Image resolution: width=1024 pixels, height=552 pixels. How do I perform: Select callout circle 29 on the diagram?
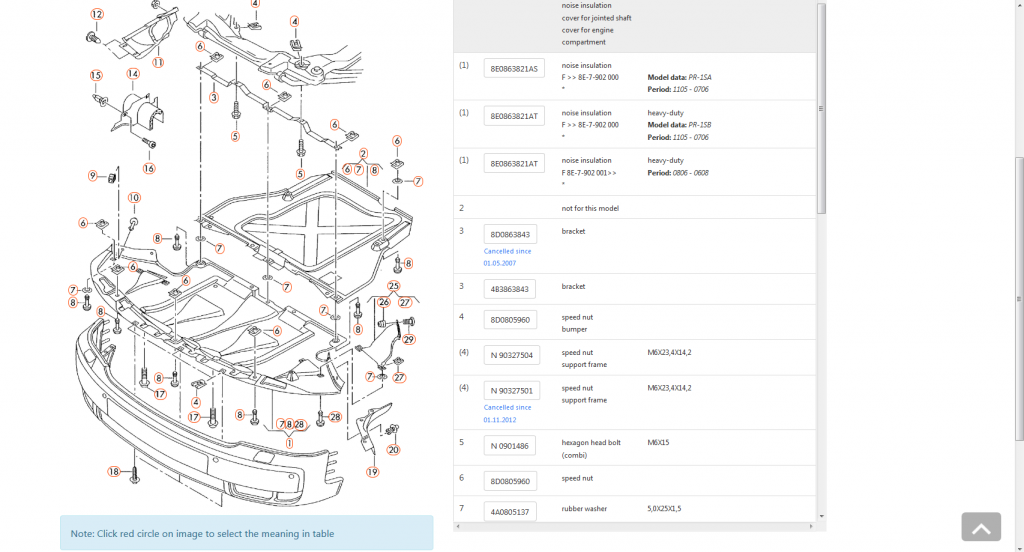coord(408,340)
